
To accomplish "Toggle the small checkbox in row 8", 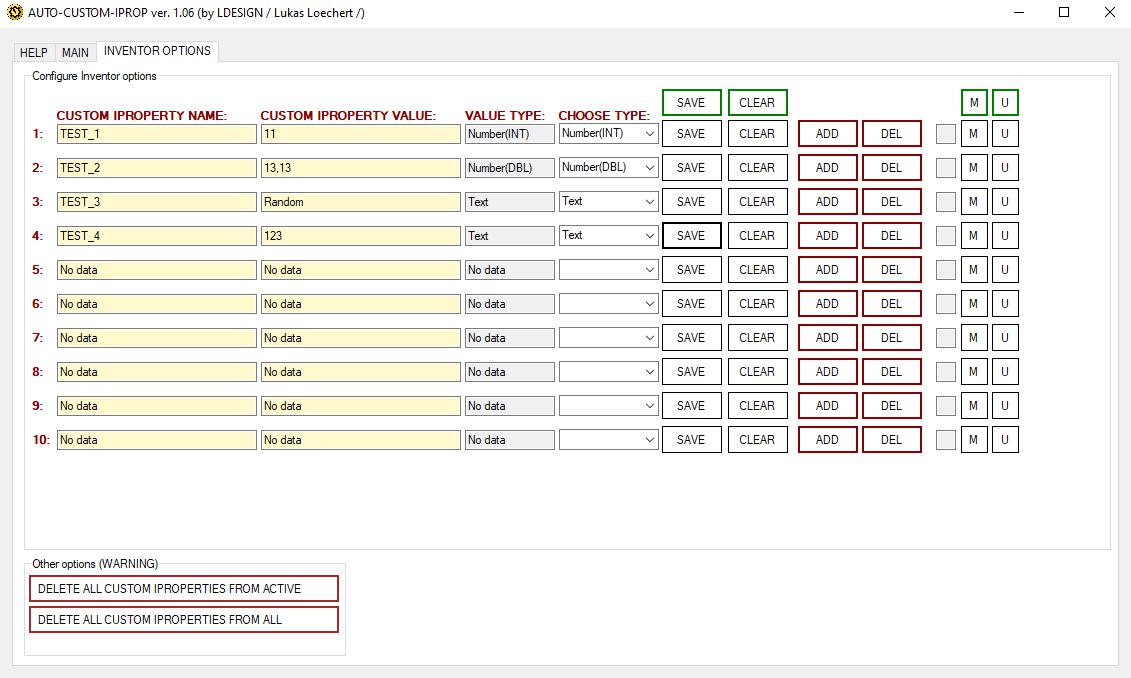I will pos(946,371).
